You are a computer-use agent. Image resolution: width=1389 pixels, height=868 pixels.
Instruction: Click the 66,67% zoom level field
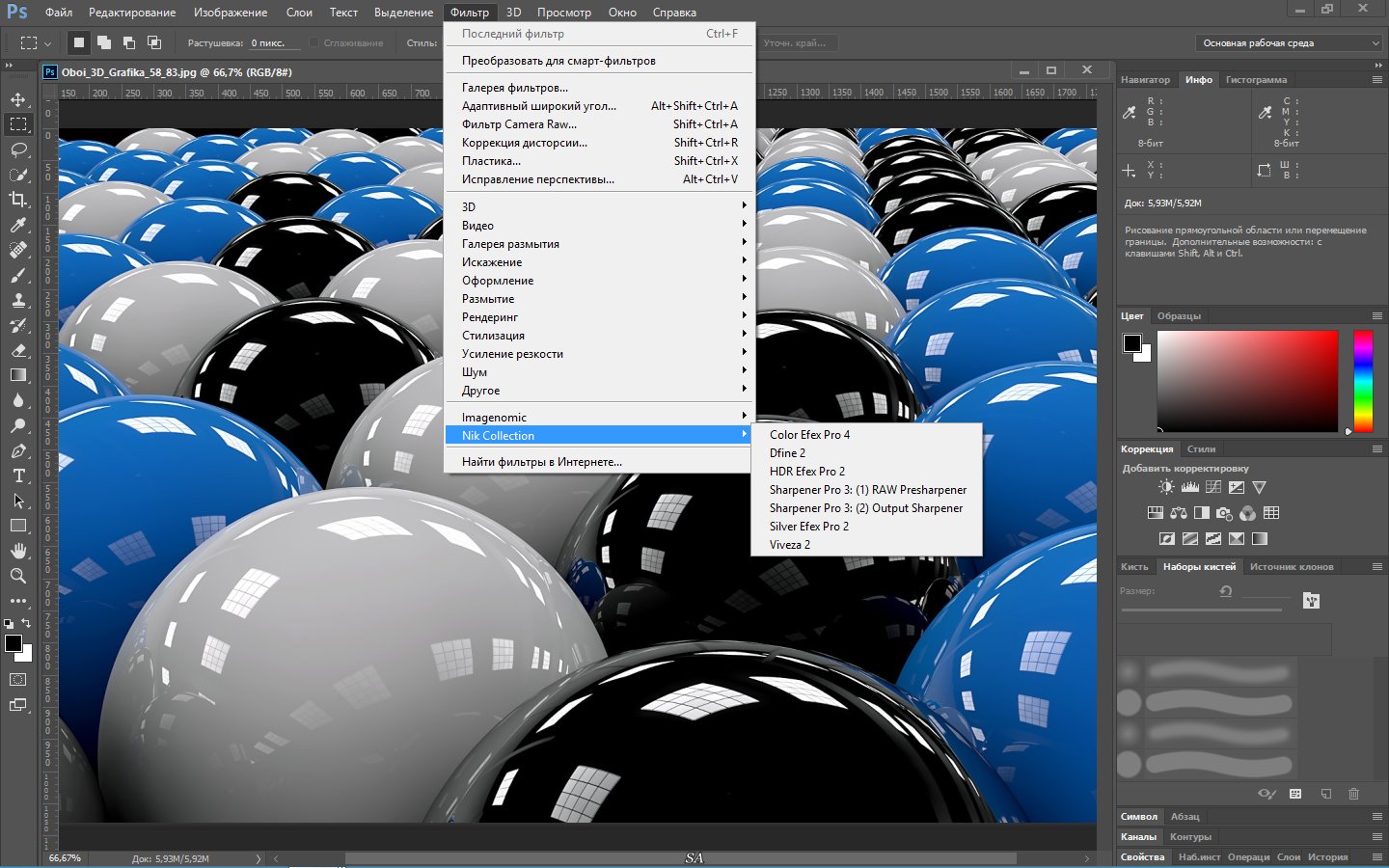point(65,857)
